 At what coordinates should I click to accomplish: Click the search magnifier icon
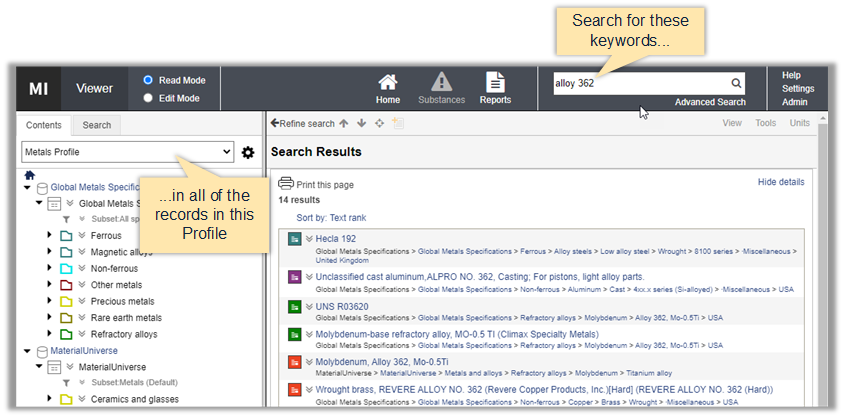pos(736,83)
